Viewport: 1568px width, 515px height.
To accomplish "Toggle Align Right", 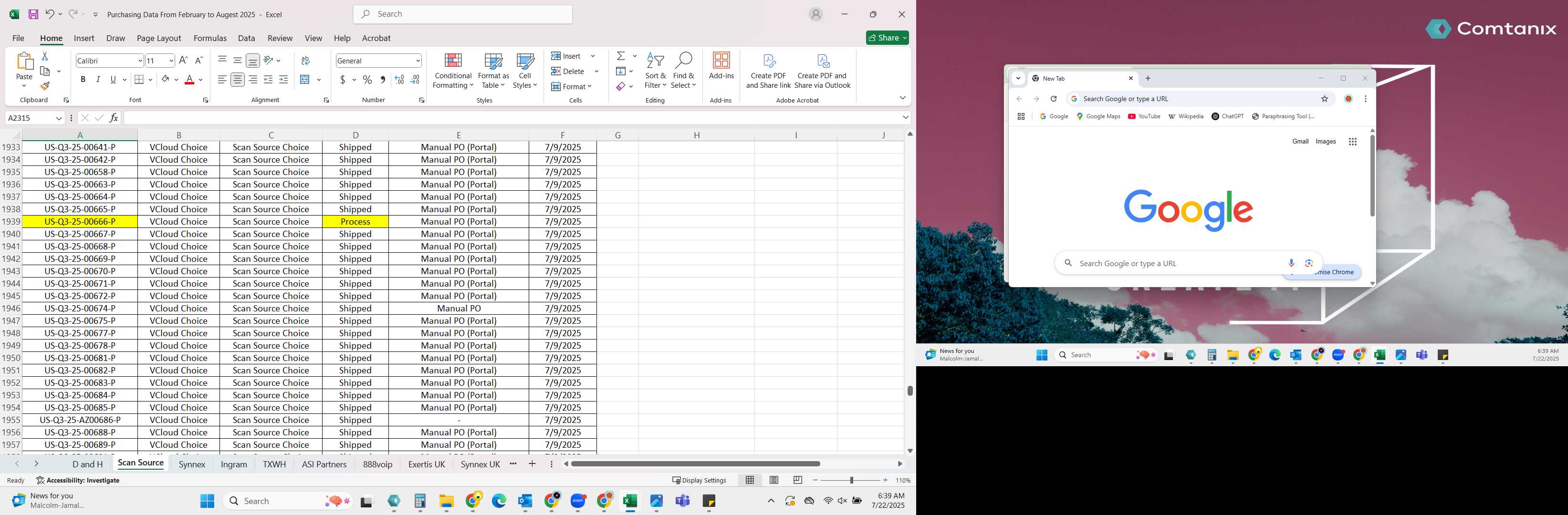I will [252, 79].
